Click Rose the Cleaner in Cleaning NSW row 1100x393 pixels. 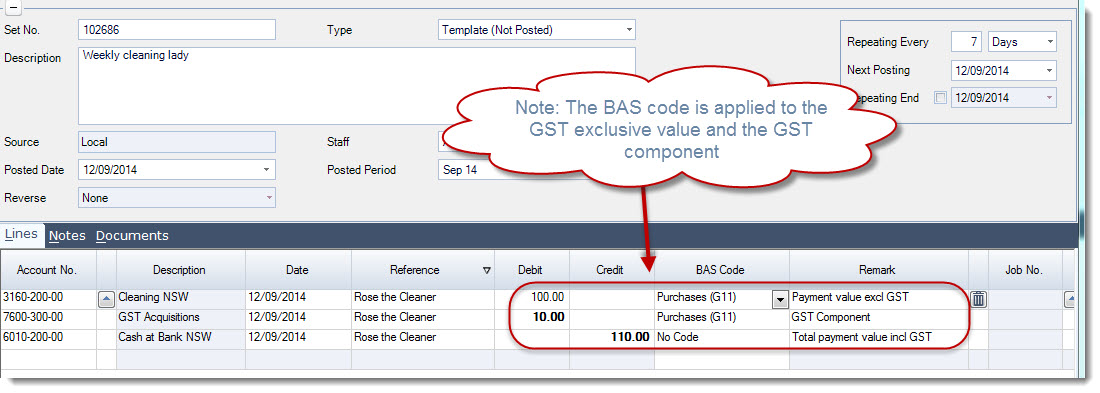click(423, 298)
